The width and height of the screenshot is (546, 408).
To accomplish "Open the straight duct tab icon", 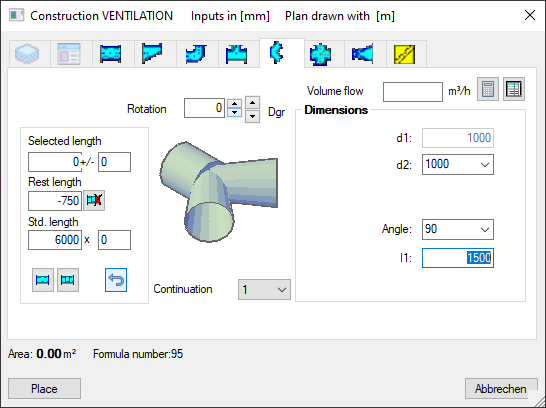I will [x=110, y=54].
